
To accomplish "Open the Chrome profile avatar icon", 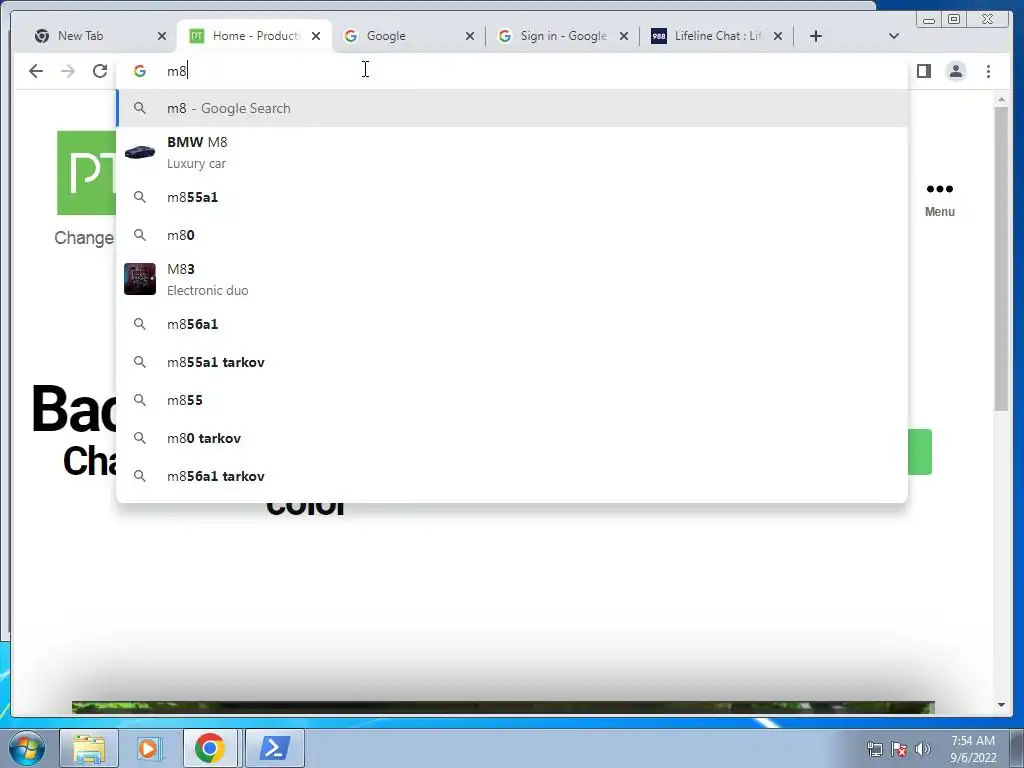I will [x=955, y=71].
